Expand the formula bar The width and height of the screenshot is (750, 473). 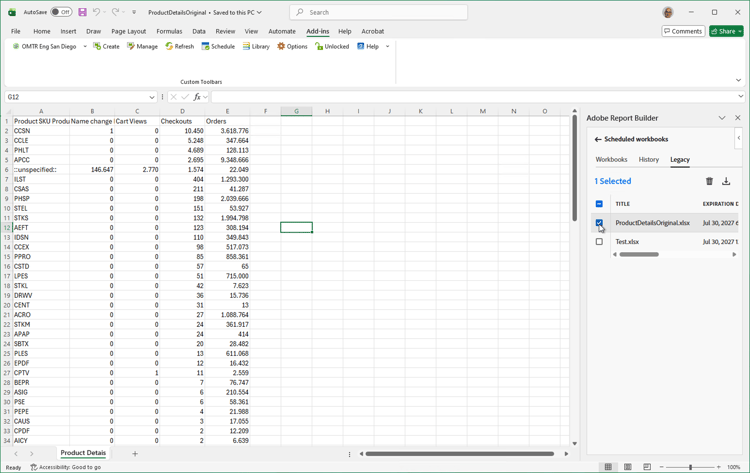tap(740, 97)
